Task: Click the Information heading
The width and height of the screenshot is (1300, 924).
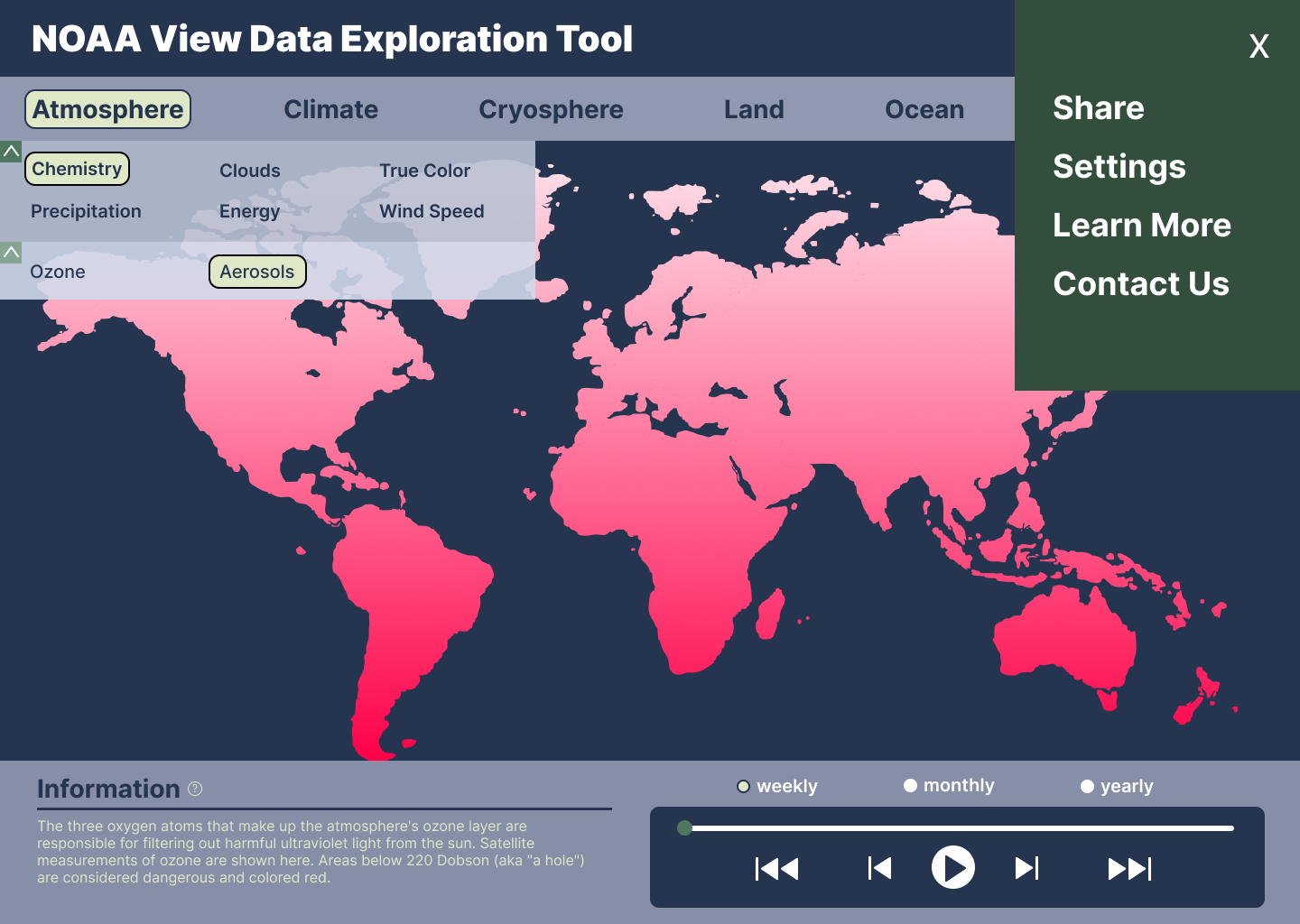Action: tap(108, 789)
